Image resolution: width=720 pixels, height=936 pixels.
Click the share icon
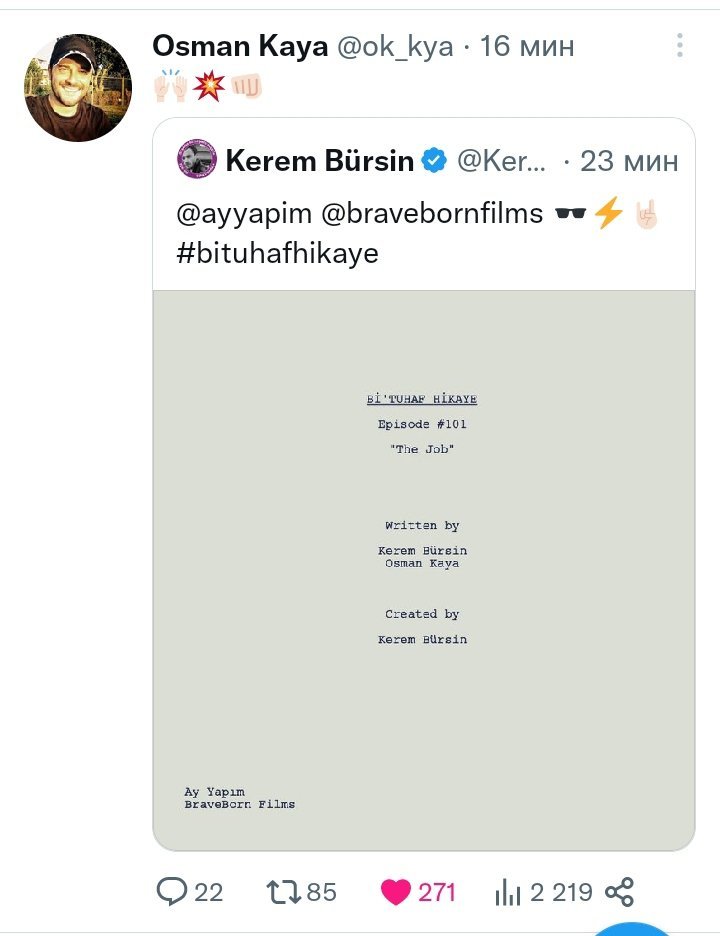(620, 891)
